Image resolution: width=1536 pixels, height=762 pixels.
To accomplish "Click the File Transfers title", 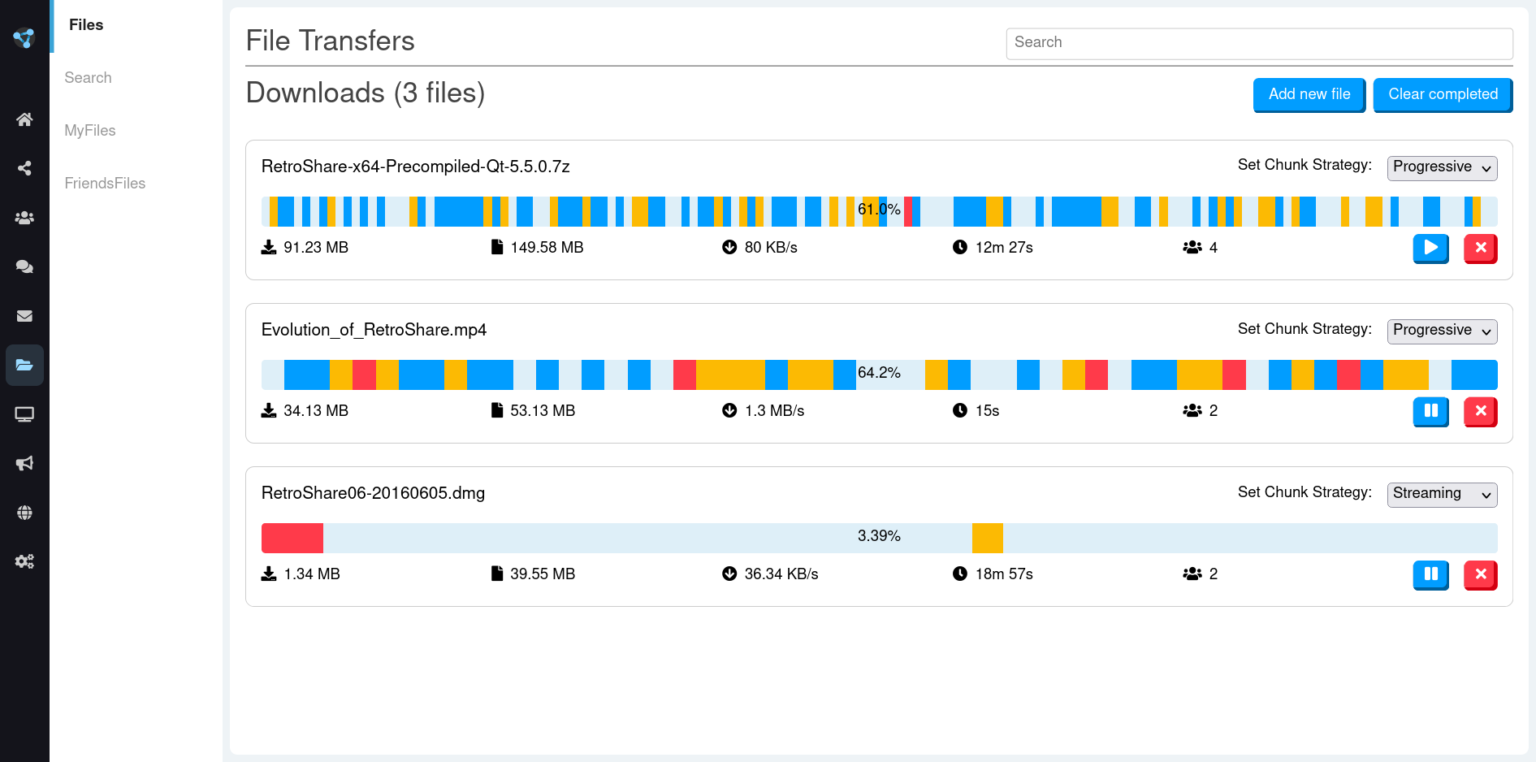I will (330, 41).
